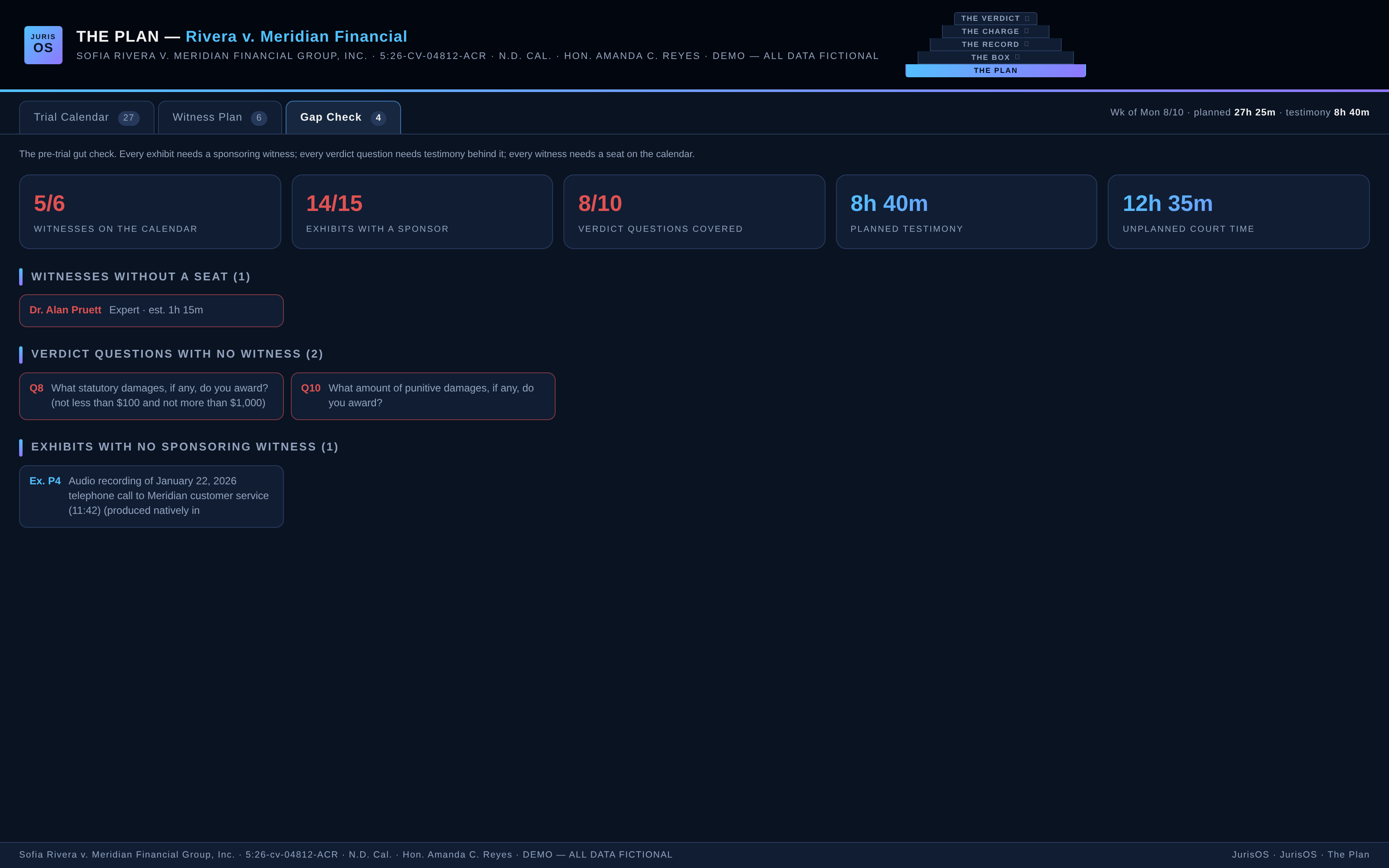Click the pre-trial gut check description

(x=356, y=154)
